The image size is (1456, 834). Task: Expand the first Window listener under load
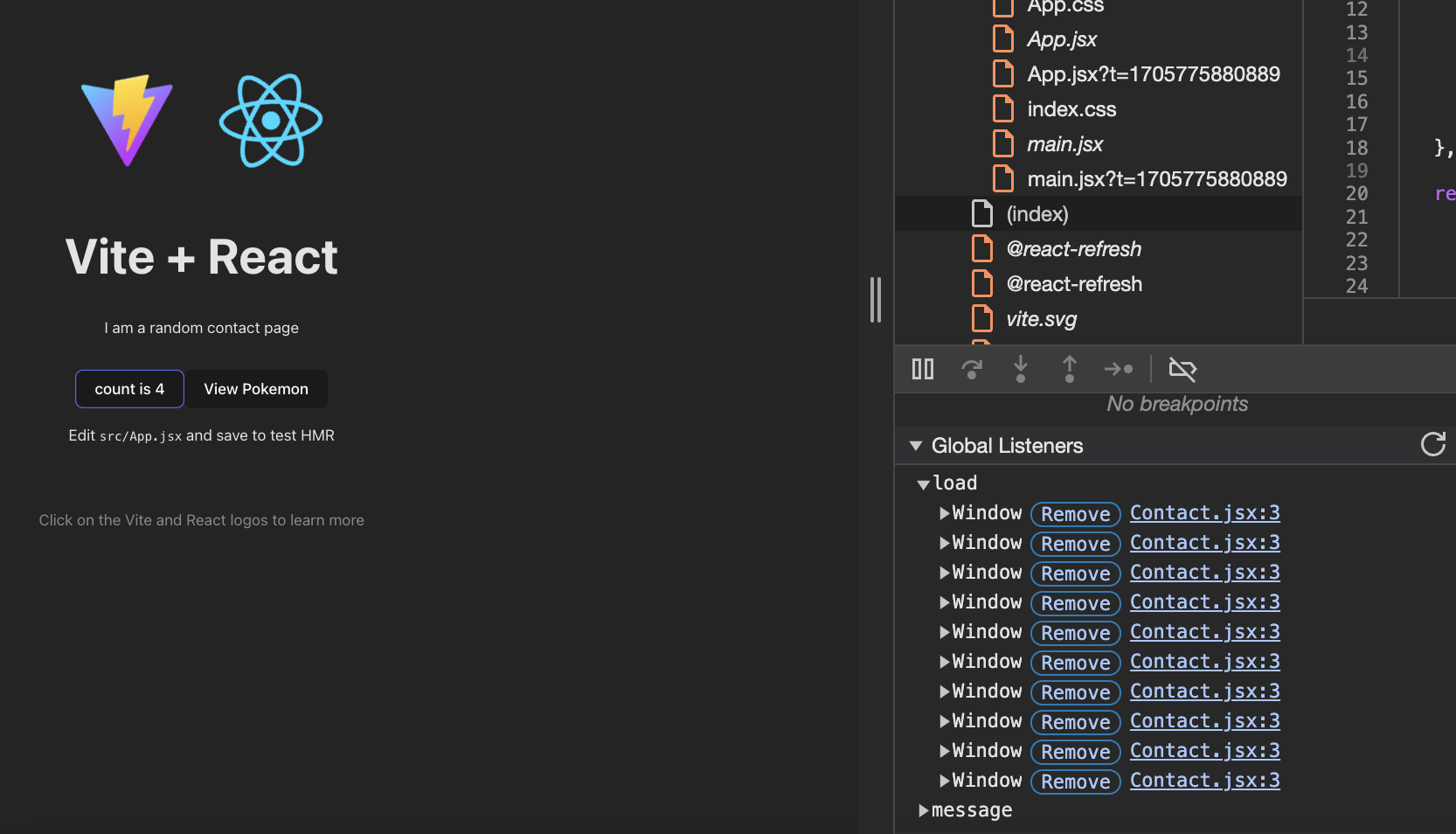tap(945, 513)
